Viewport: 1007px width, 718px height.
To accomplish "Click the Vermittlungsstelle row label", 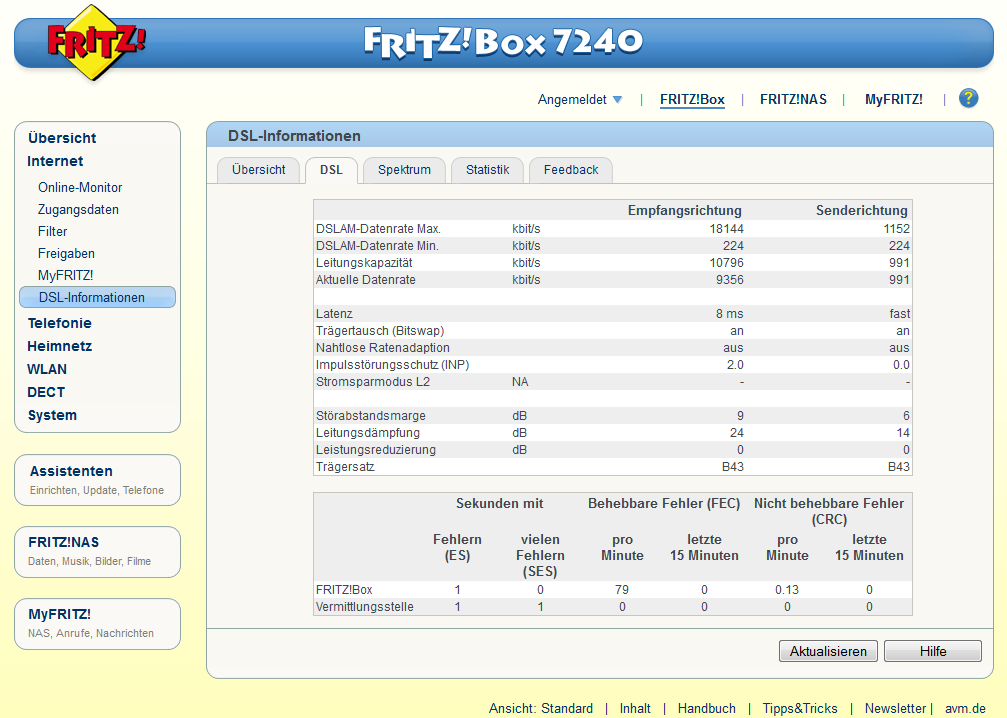I will (364, 607).
